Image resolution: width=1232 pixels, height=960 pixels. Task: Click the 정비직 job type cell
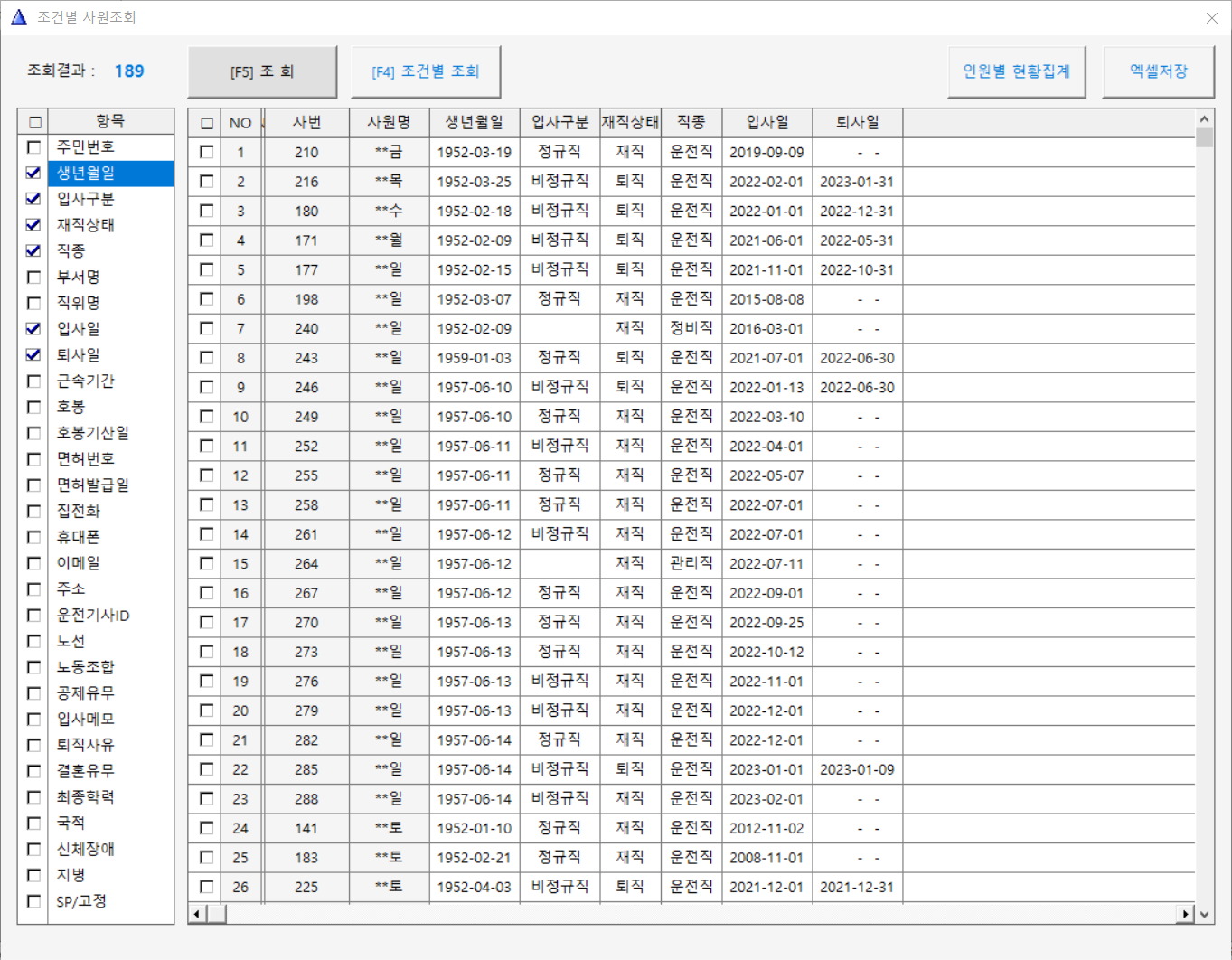point(691,328)
